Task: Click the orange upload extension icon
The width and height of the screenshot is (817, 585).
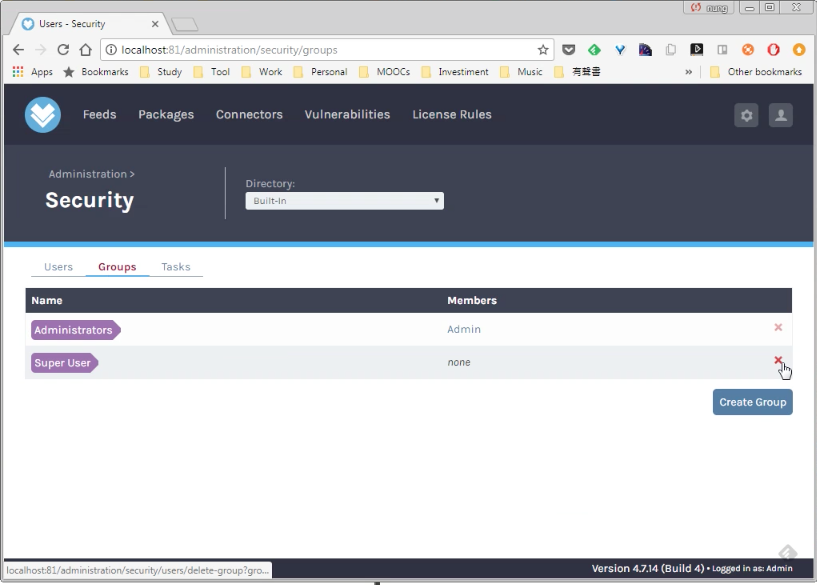Action: (799, 50)
